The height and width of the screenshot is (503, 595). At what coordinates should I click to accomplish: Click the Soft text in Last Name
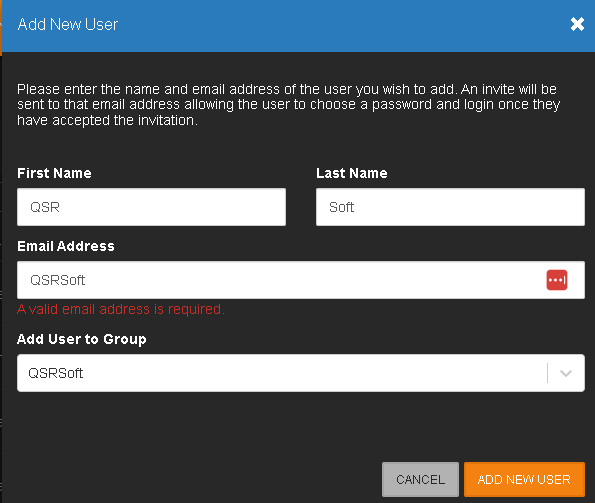[x=342, y=207]
